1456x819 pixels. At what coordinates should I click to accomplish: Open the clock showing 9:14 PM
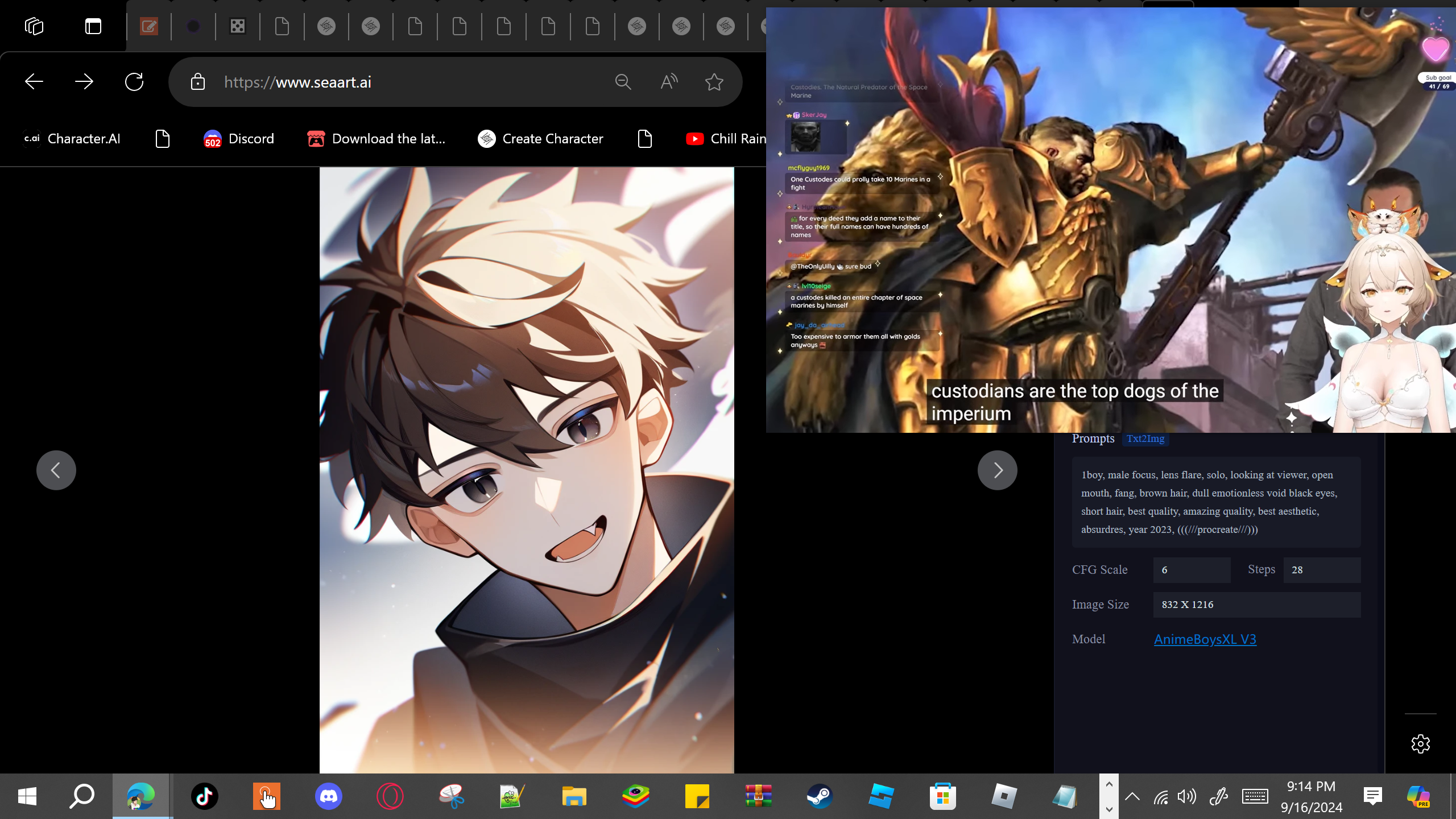[x=1312, y=796]
